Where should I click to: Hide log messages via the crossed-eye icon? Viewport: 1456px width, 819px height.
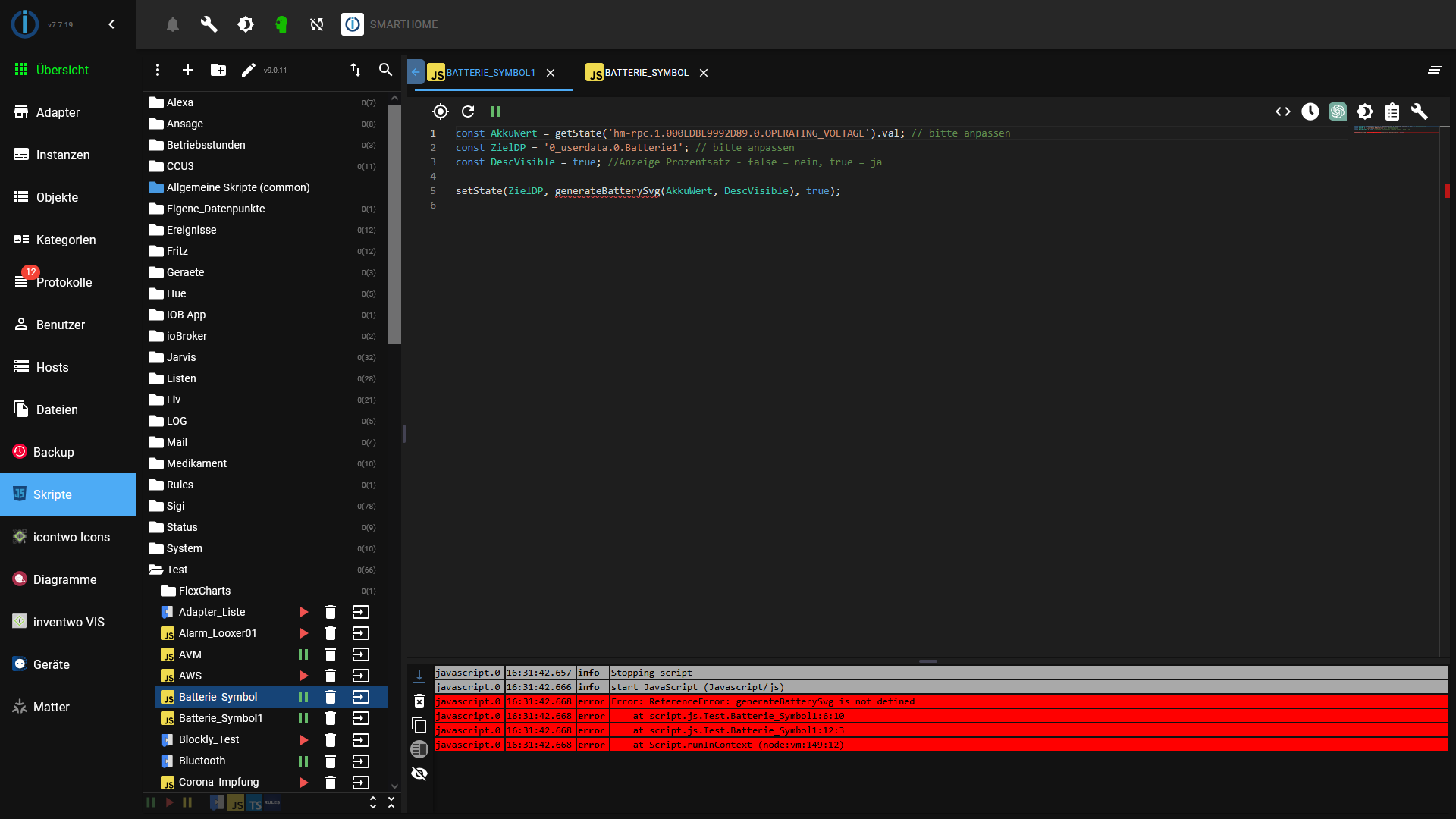click(x=419, y=773)
